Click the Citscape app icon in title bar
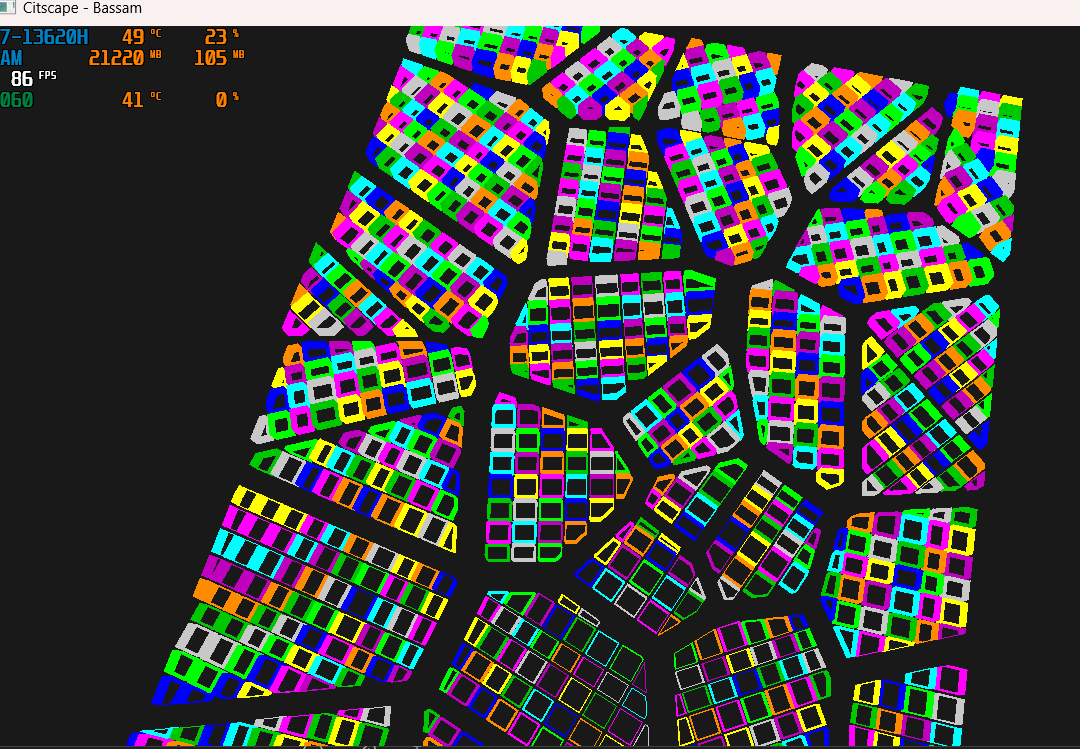This screenshot has height=749, width=1080. 10,9
